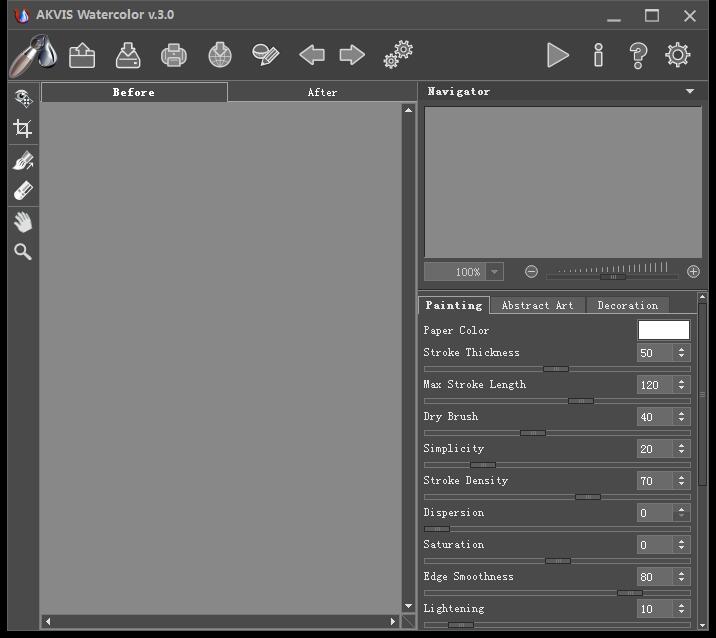Select the Crop tool
This screenshot has width=716, height=638.
pyautogui.click(x=23, y=128)
